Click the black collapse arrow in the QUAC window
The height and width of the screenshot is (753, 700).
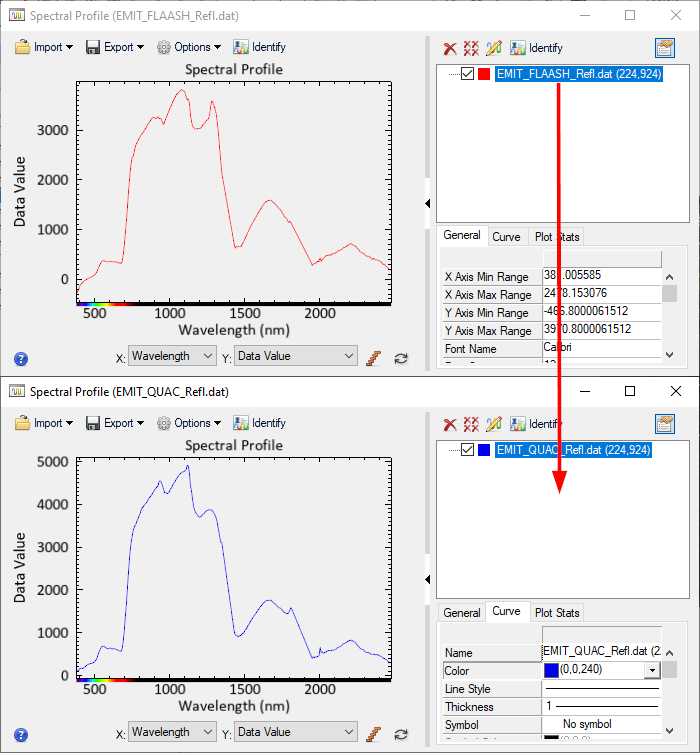coord(428,580)
